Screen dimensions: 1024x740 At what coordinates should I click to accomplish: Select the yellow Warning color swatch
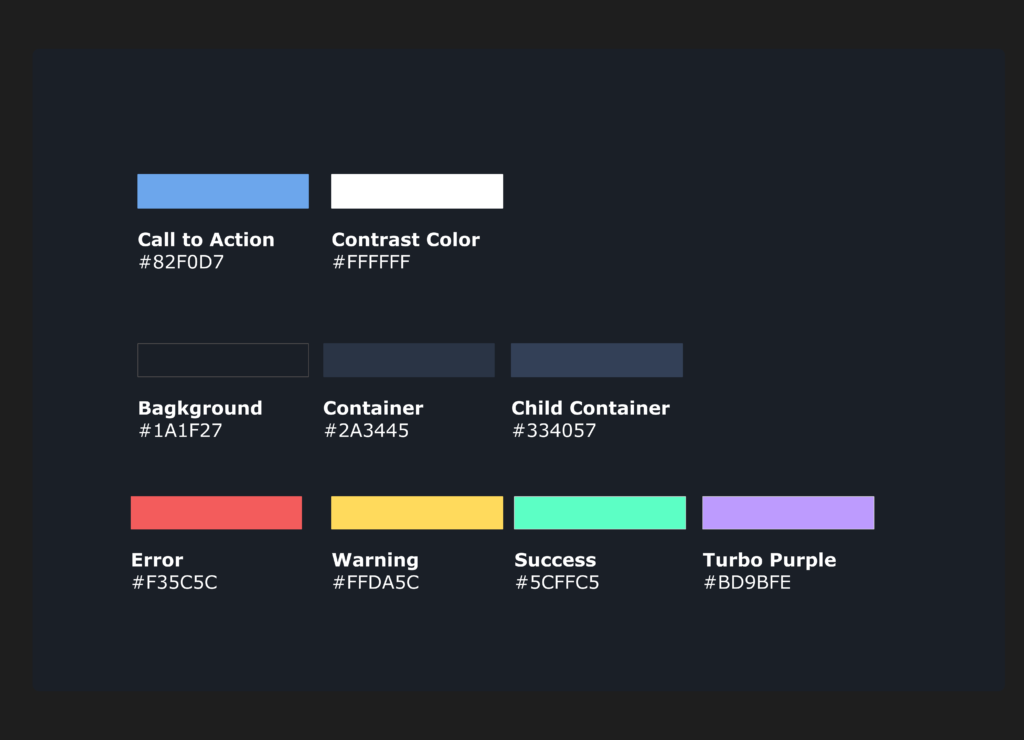point(416,512)
